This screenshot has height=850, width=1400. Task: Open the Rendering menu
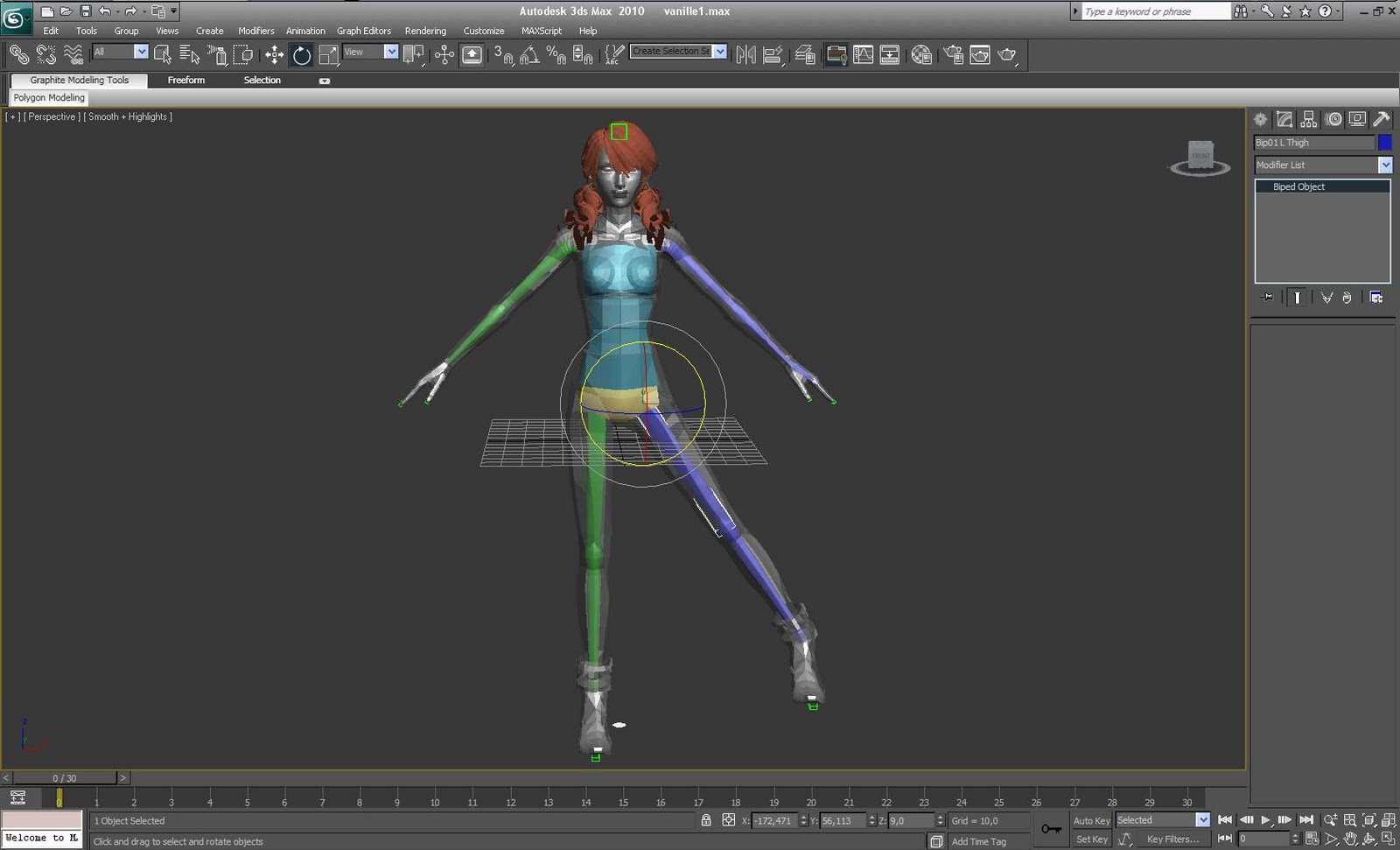pyautogui.click(x=425, y=31)
